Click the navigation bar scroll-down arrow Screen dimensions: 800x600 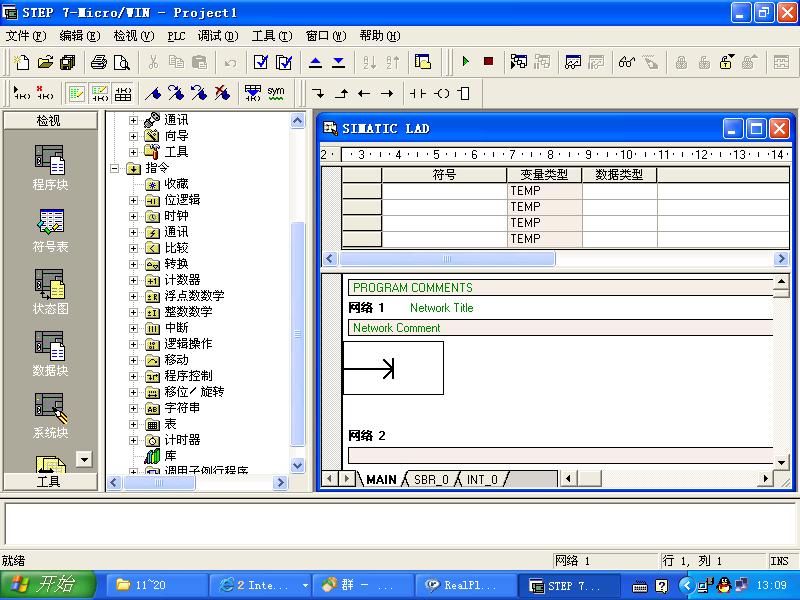point(84,459)
